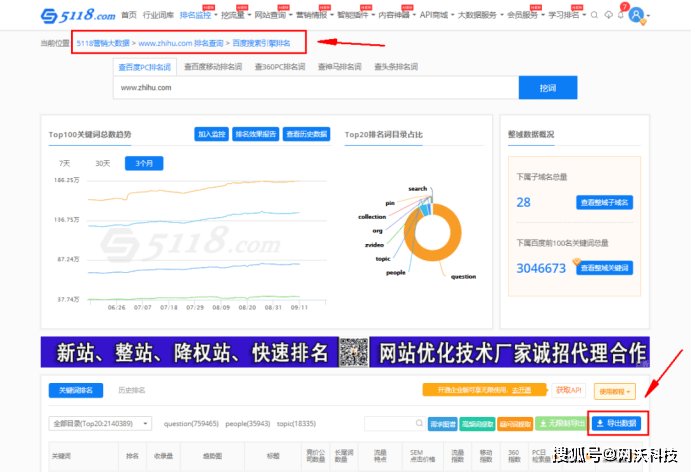Screen dimensions: 692x472
Task: Switch to 历史排名 tab
Action: coord(132,390)
